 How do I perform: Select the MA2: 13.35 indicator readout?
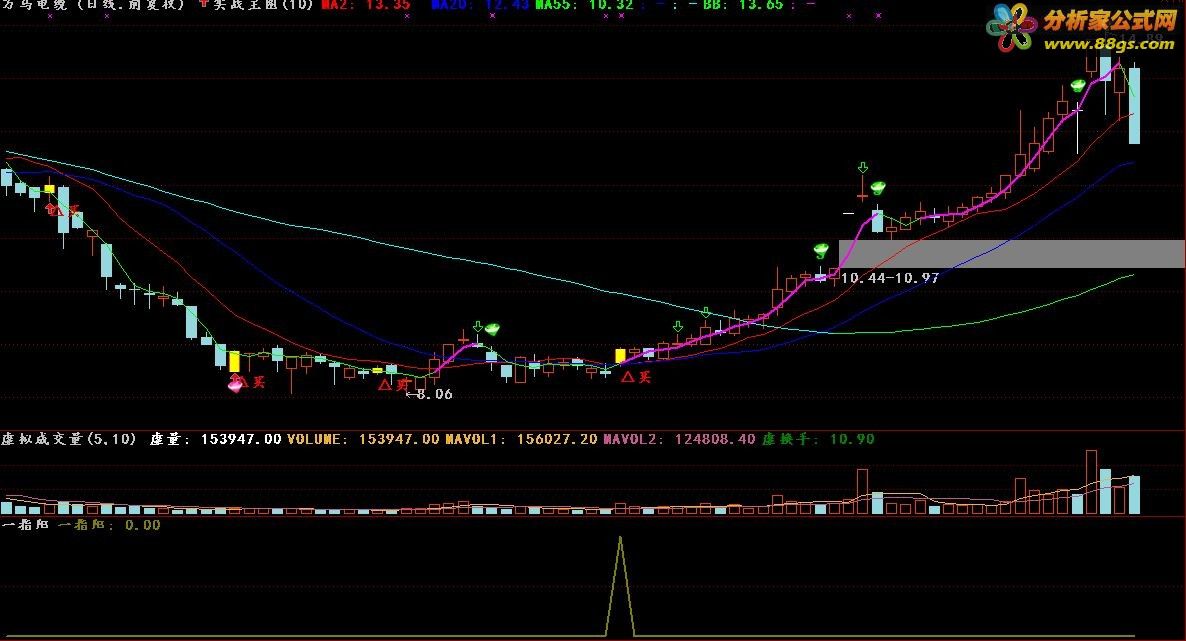click(366, 5)
